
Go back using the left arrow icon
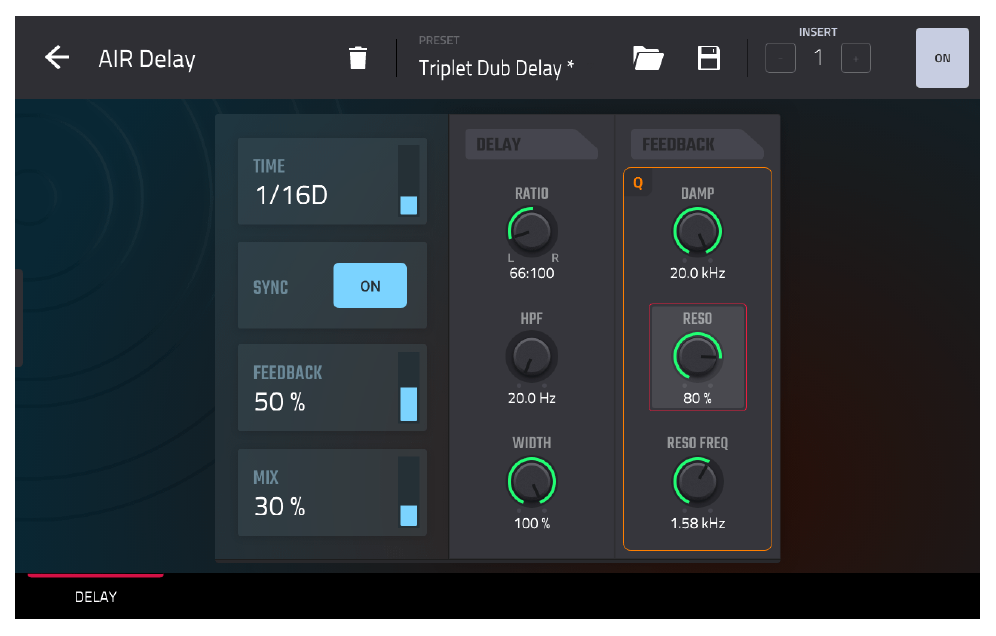[x=57, y=58]
